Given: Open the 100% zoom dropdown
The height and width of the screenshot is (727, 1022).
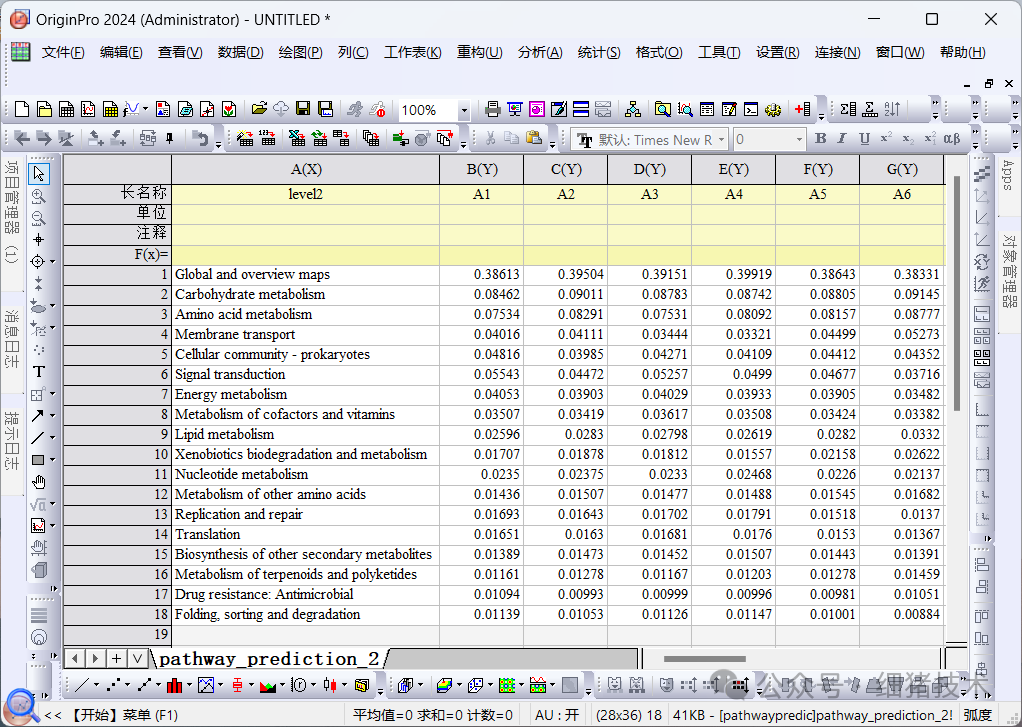Looking at the screenshot, I should click(x=464, y=110).
